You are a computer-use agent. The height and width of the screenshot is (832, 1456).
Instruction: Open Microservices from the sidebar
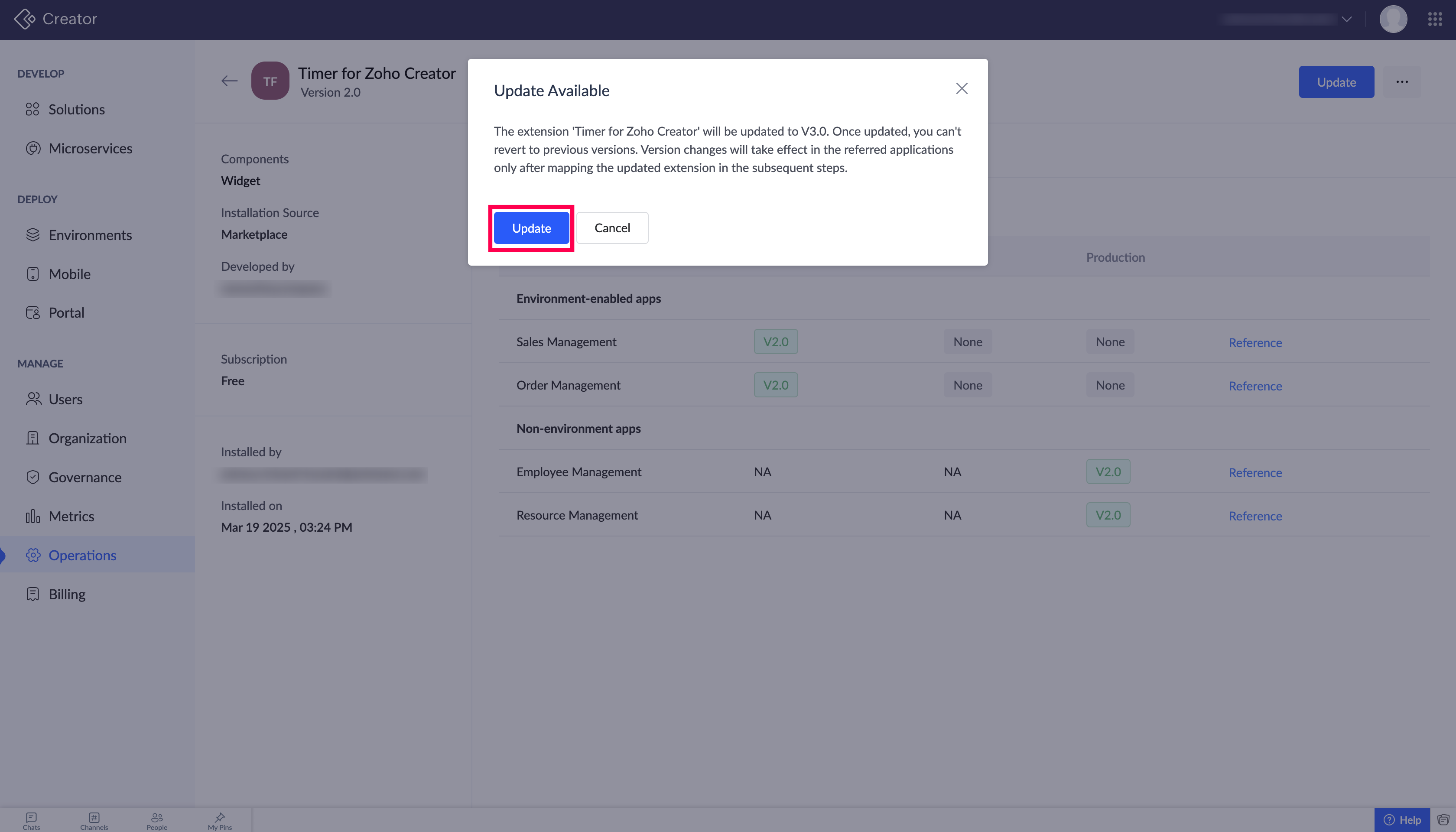pos(90,149)
